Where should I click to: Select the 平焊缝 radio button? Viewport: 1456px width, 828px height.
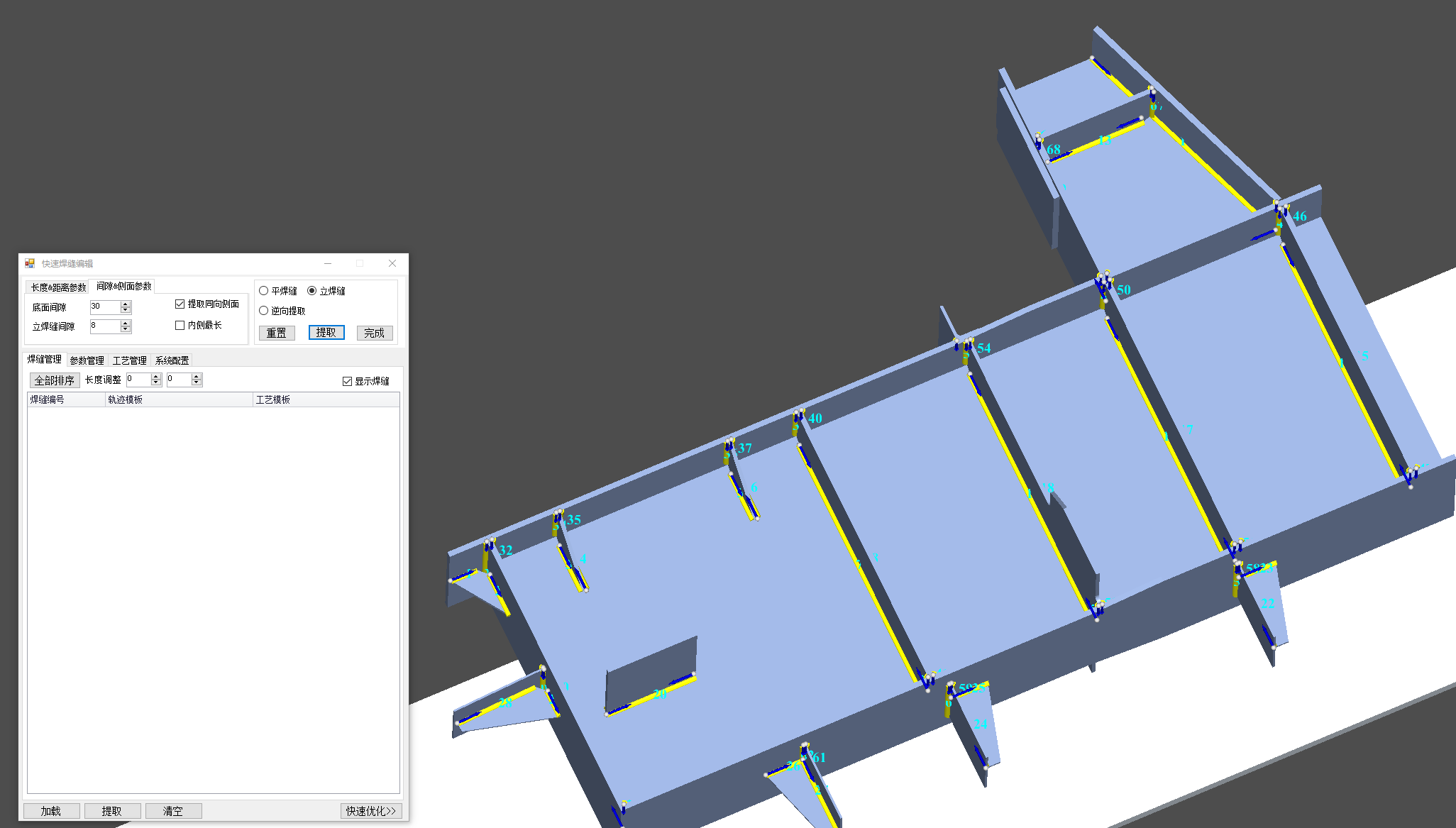pyautogui.click(x=264, y=291)
